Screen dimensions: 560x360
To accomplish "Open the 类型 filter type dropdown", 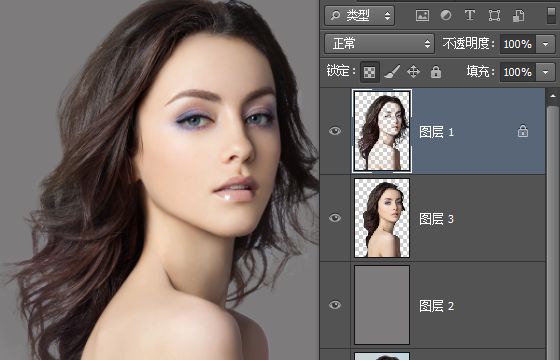I will [360, 15].
